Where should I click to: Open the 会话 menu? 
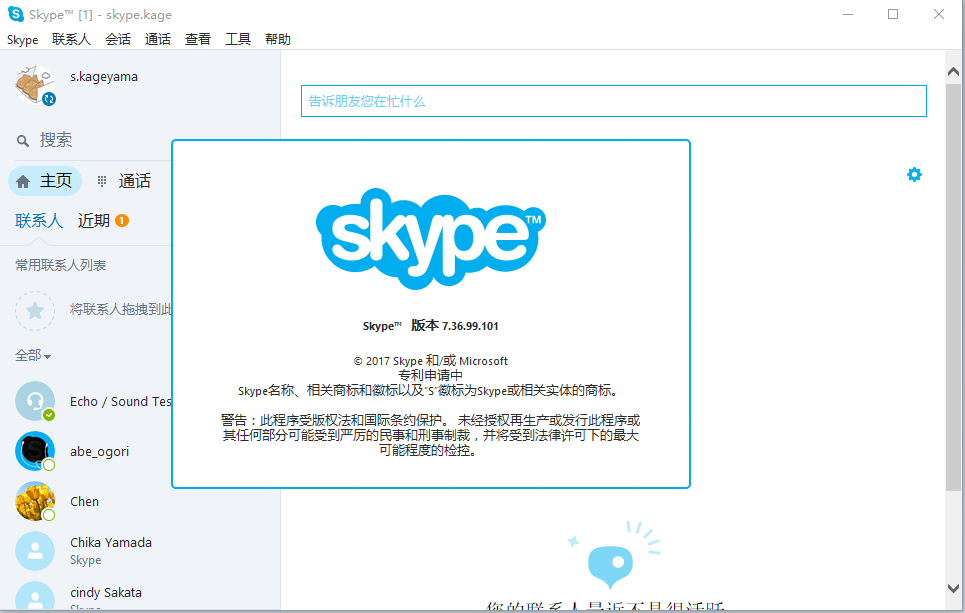pyautogui.click(x=118, y=39)
